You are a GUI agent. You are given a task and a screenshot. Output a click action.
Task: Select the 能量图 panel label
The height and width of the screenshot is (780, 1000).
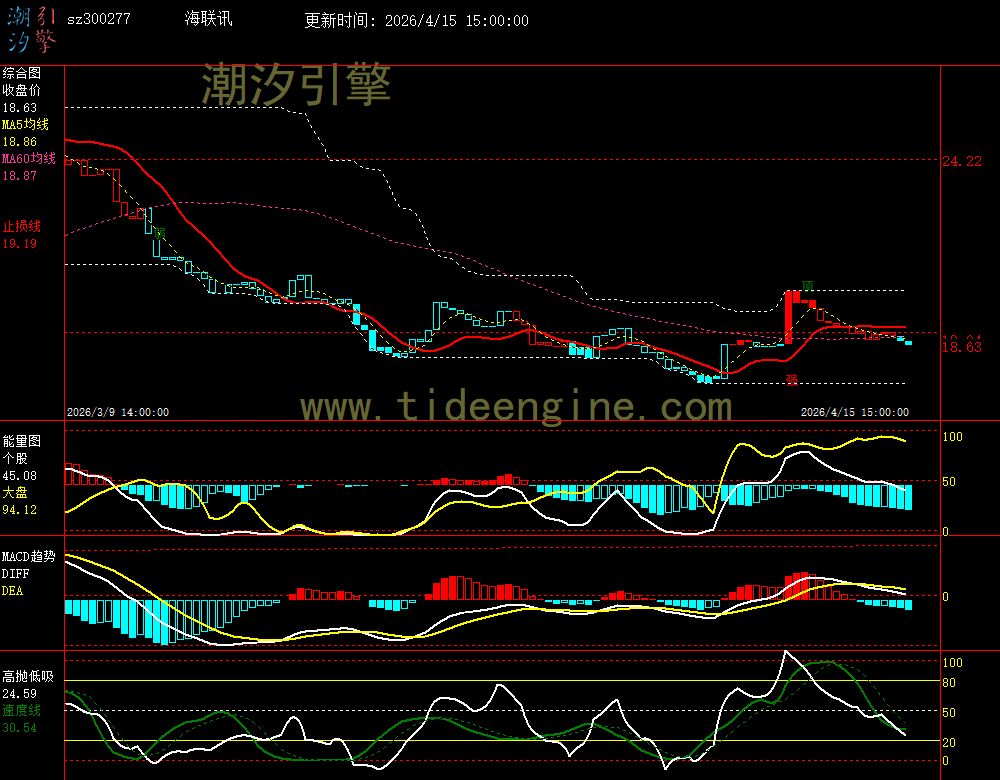click(21, 440)
